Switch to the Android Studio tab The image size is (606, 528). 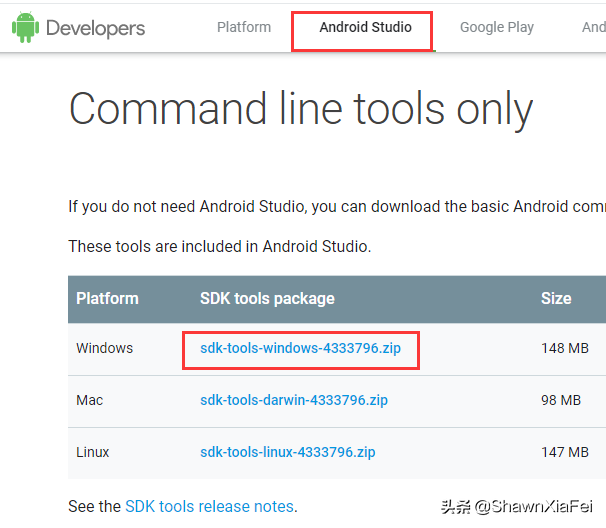[x=365, y=28]
